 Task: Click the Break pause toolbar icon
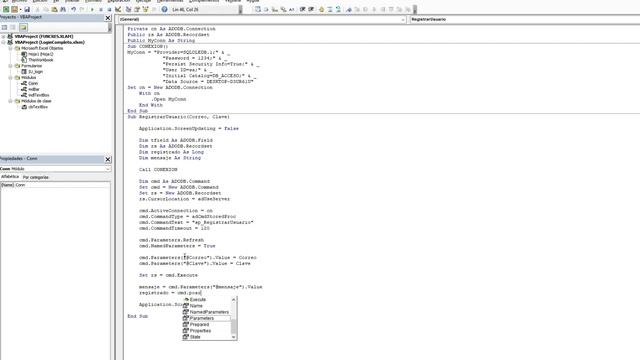point(101,9)
